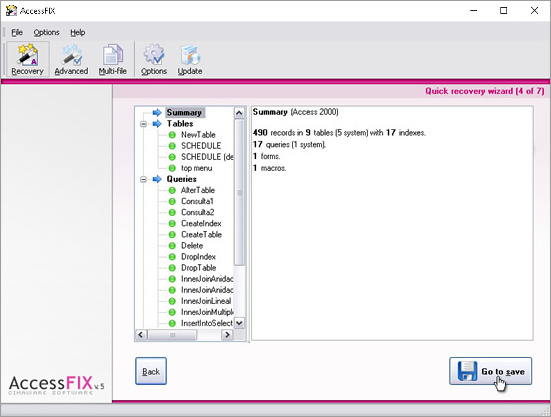Click the blue arrow beside Summary
The image size is (551, 417).
point(157,112)
